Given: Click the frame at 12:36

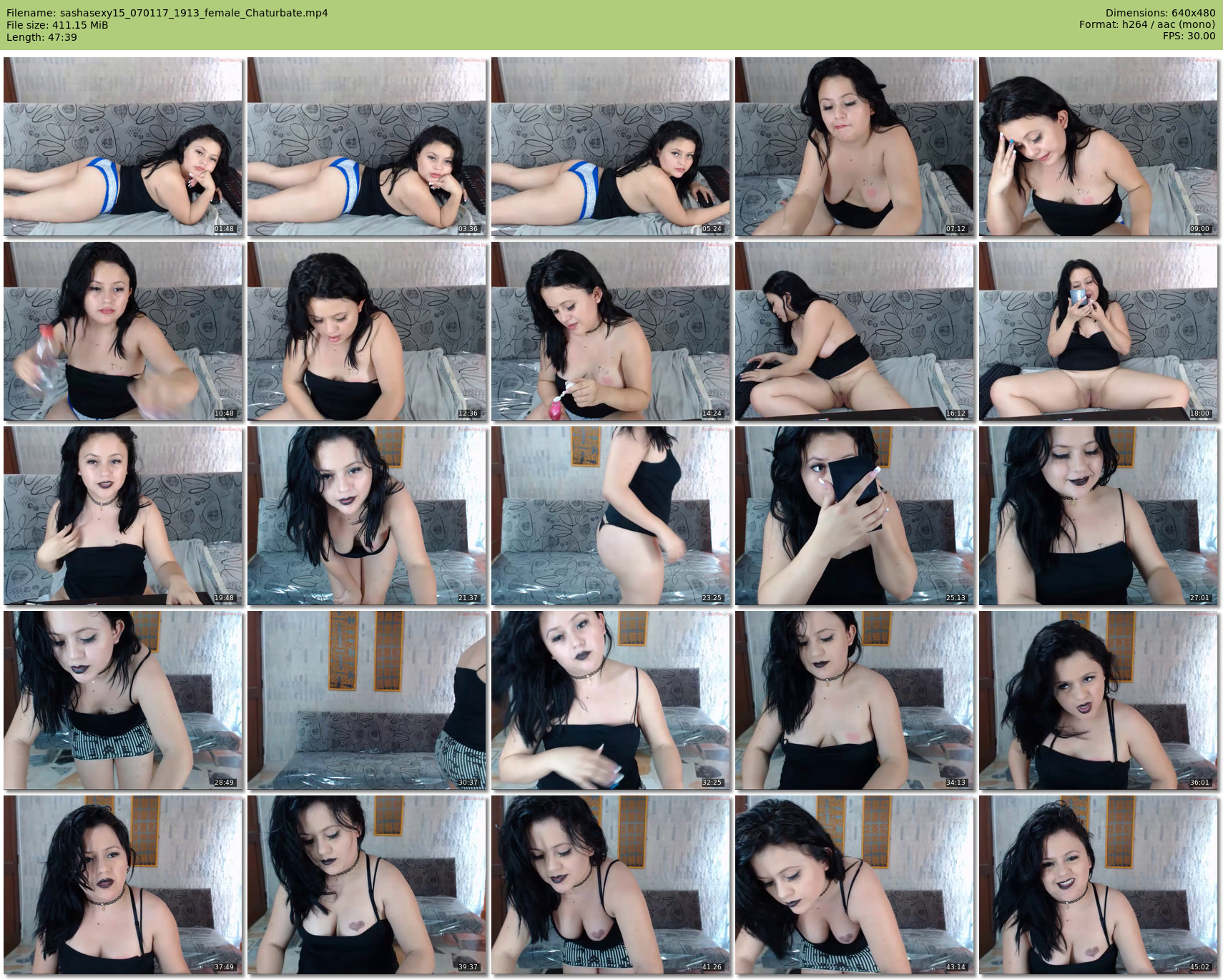Looking at the screenshot, I should (x=367, y=331).
